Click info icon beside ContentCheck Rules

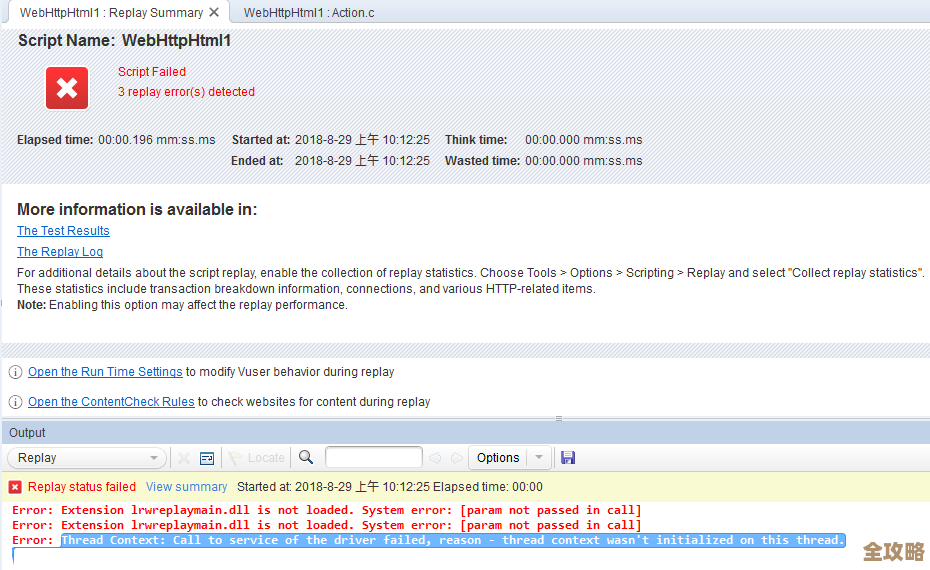[x=15, y=402]
